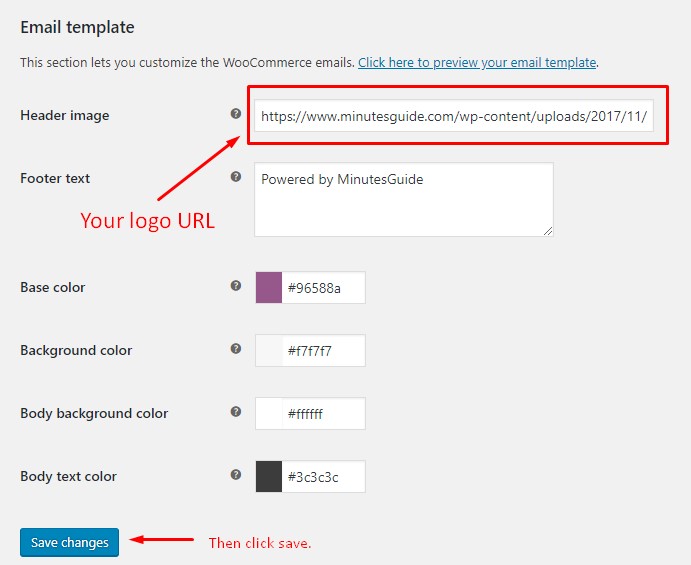
Task: Click the Base color help icon
Action: click(236, 286)
